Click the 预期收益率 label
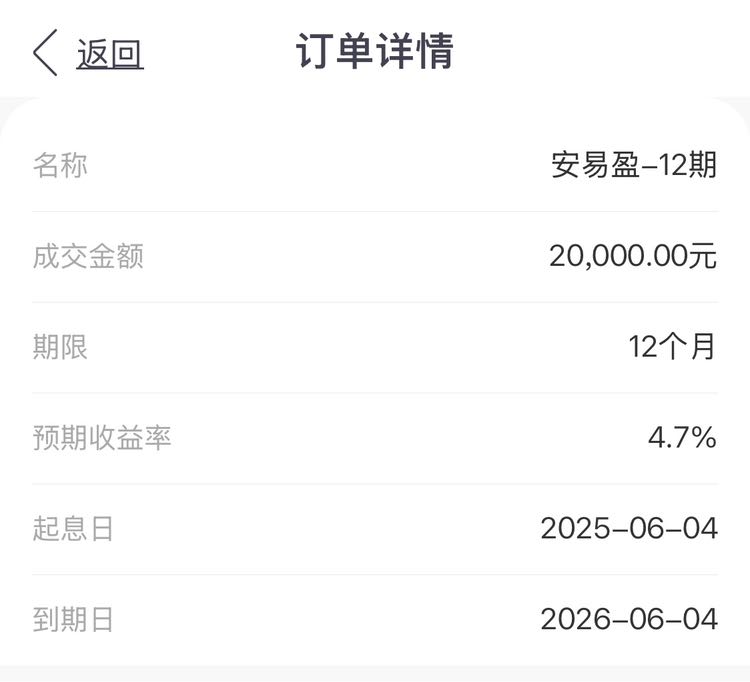The image size is (750, 682). pyautogui.click(x=102, y=438)
